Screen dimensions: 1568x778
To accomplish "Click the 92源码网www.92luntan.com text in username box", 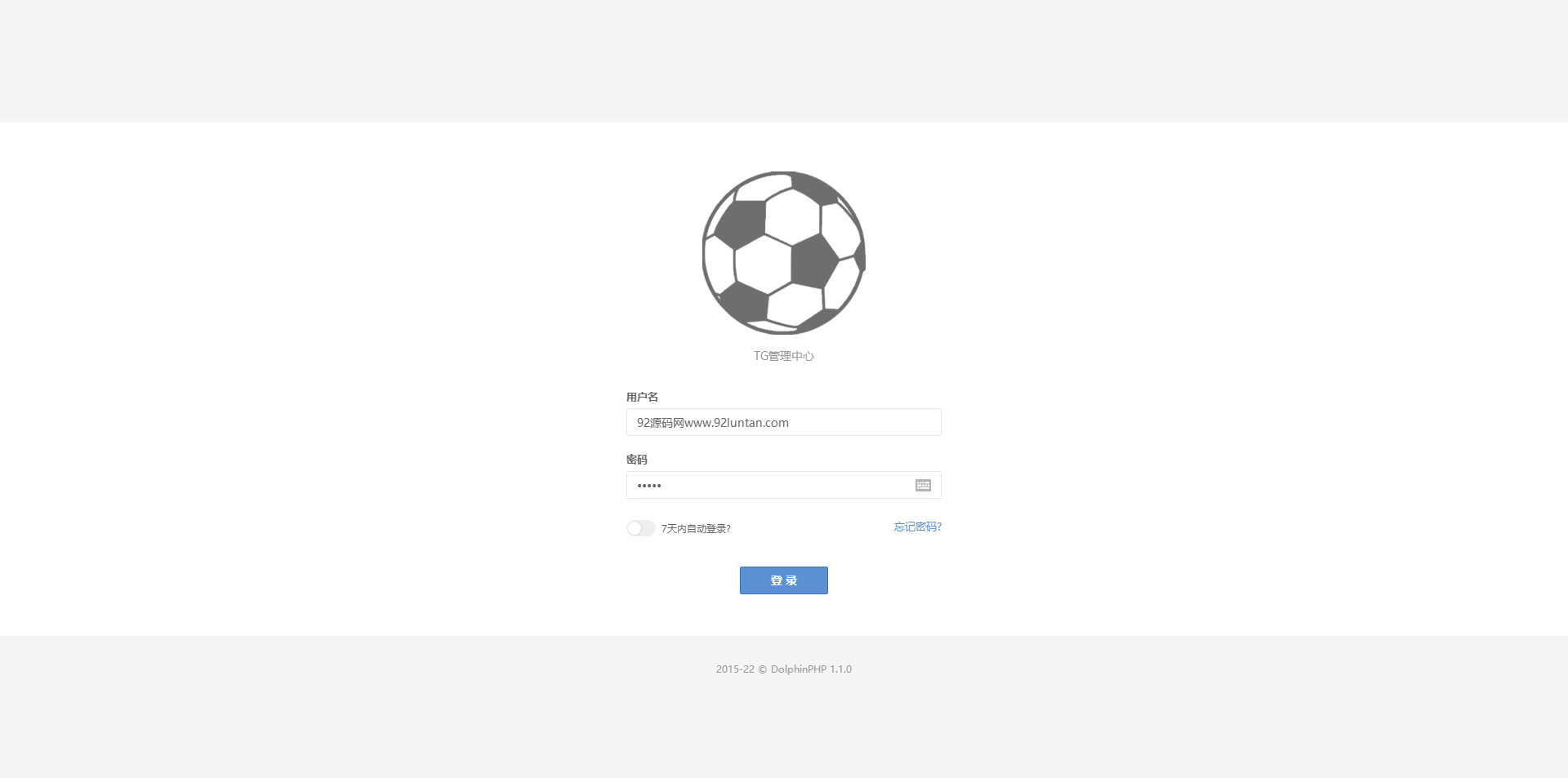I will click(x=713, y=423).
